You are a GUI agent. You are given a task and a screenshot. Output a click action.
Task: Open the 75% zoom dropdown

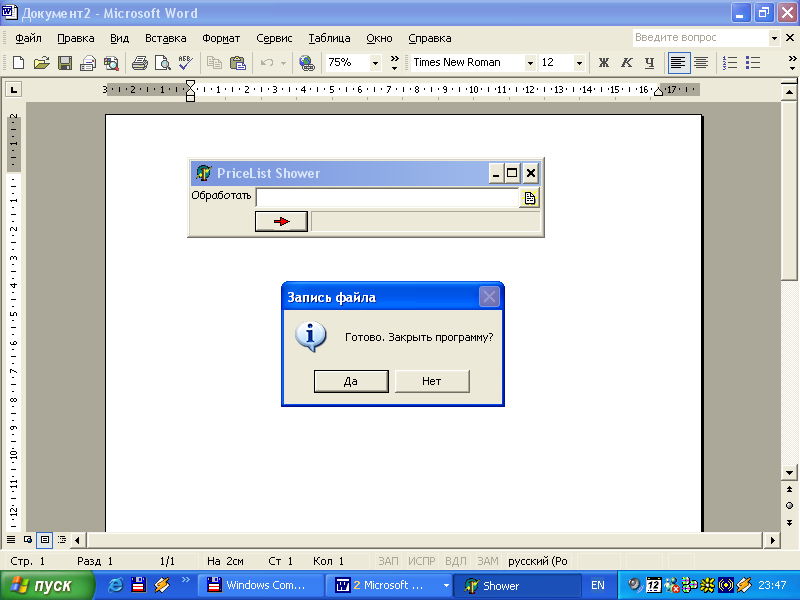(x=376, y=63)
